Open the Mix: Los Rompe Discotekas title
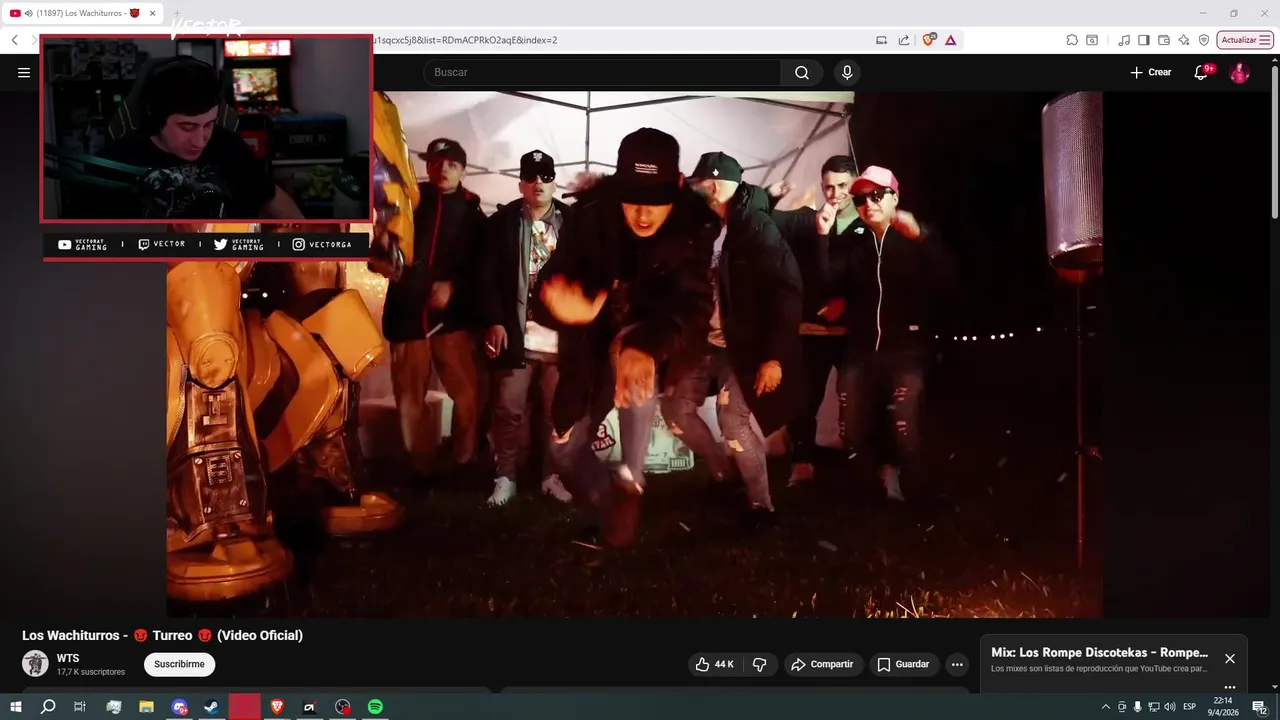 click(x=1099, y=652)
